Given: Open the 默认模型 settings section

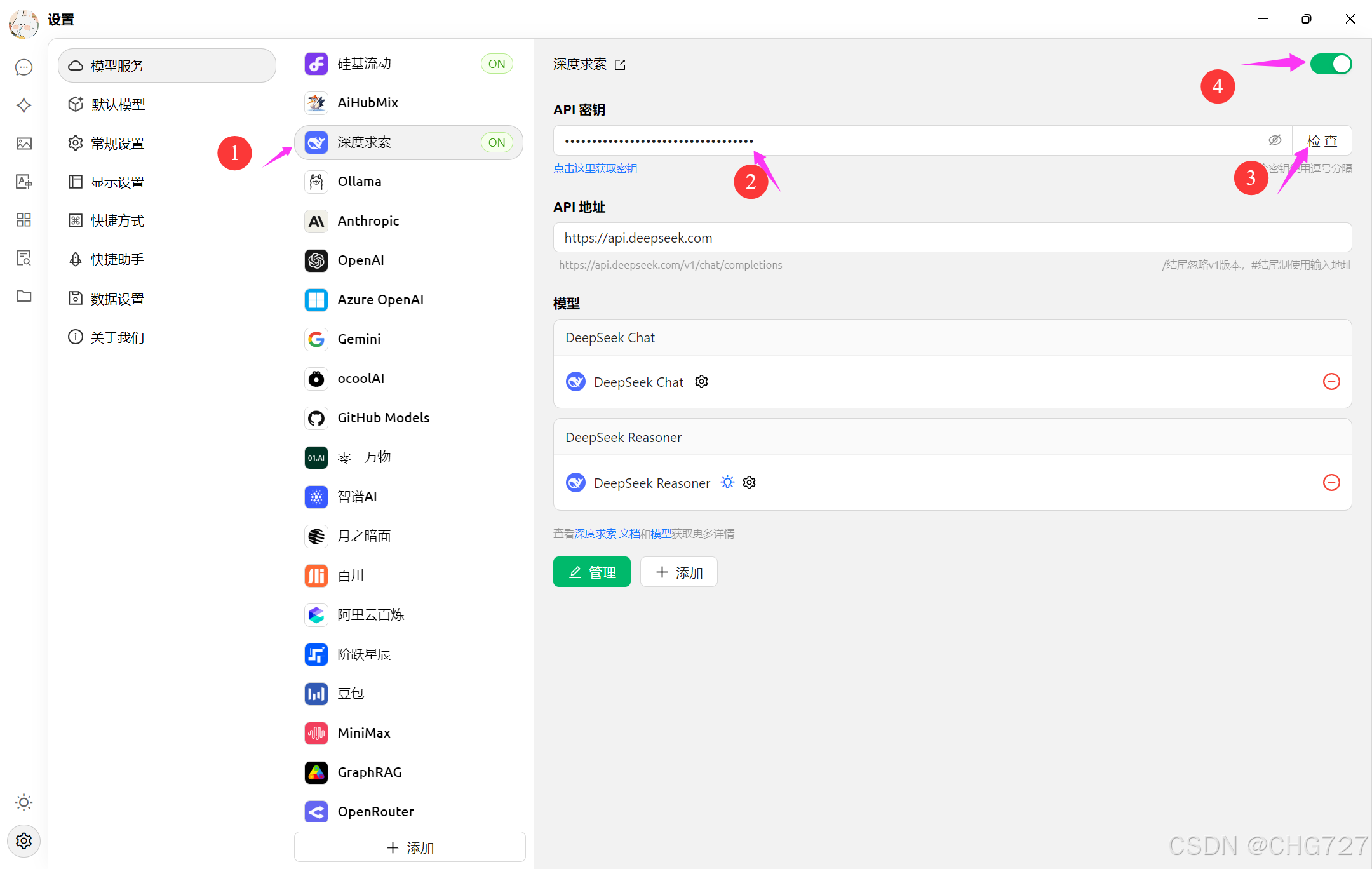Looking at the screenshot, I should pyautogui.click(x=118, y=105).
